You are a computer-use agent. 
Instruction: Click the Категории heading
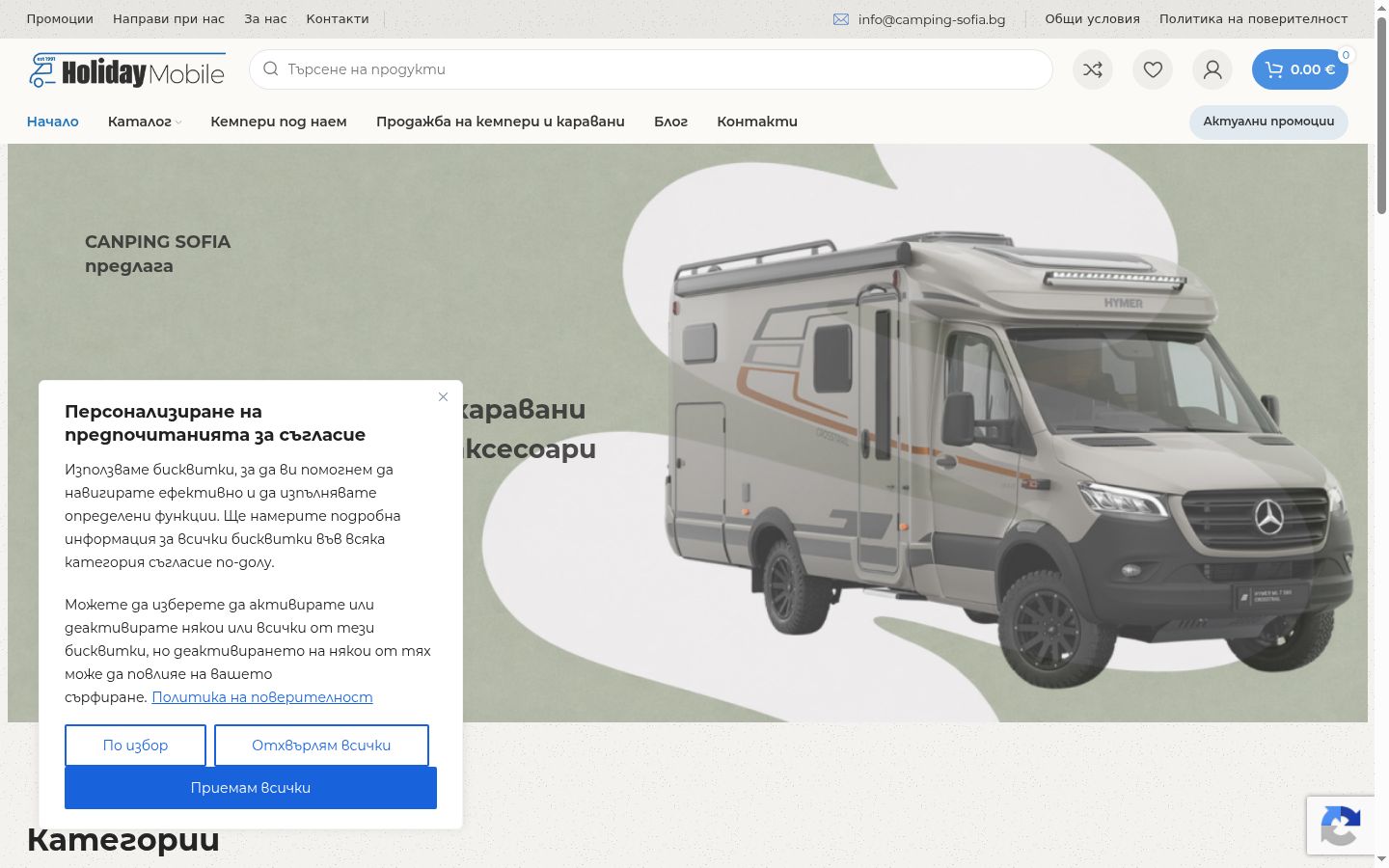(123, 840)
